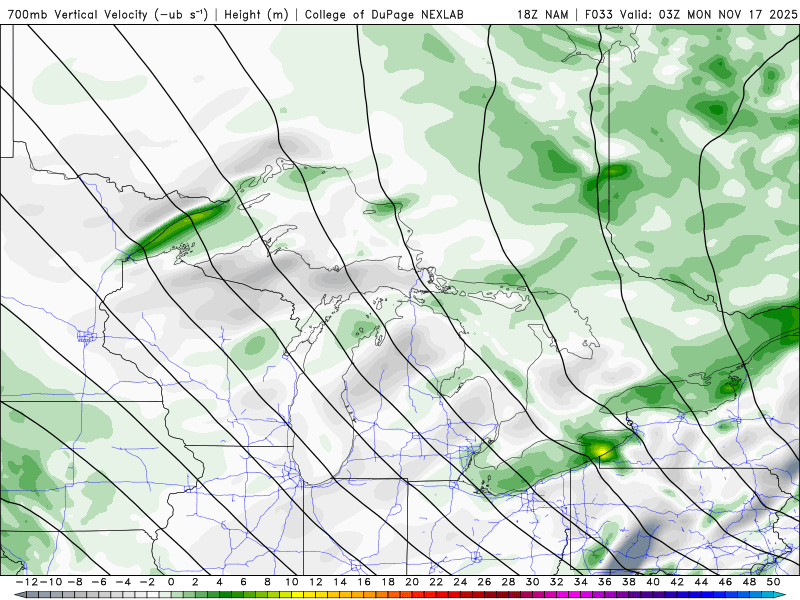Viewport: 800px width, 600px height.
Task: Click the "Valid: 03Z MON NOV 17 2025" text
Action: (708, 14)
